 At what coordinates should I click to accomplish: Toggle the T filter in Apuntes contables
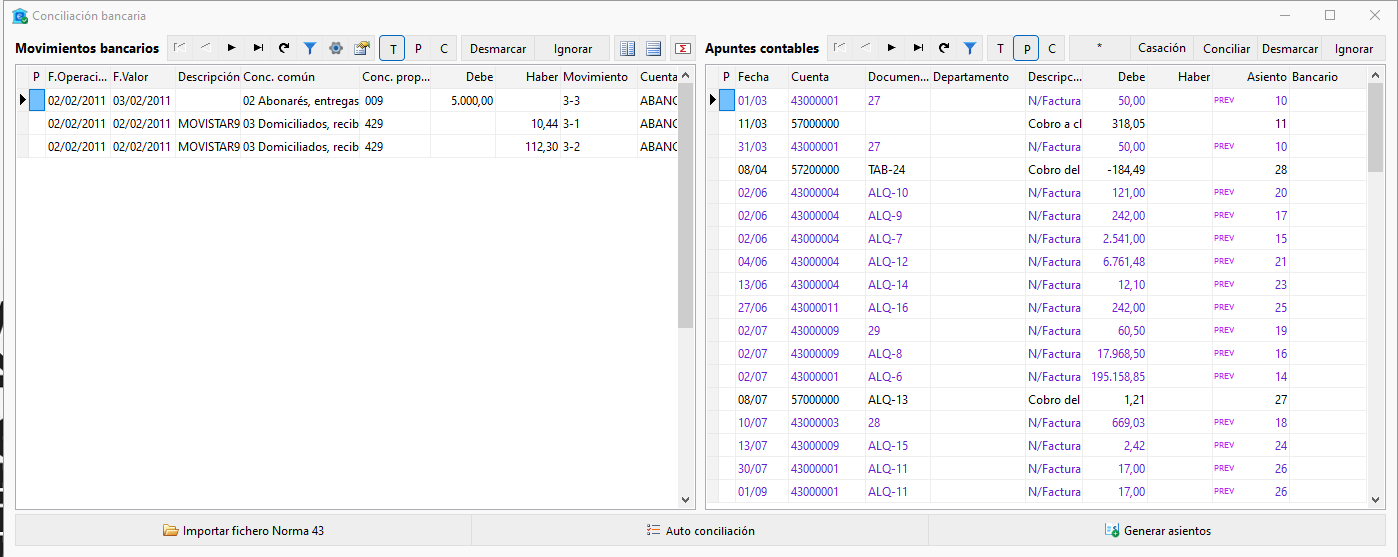click(x=1000, y=48)
